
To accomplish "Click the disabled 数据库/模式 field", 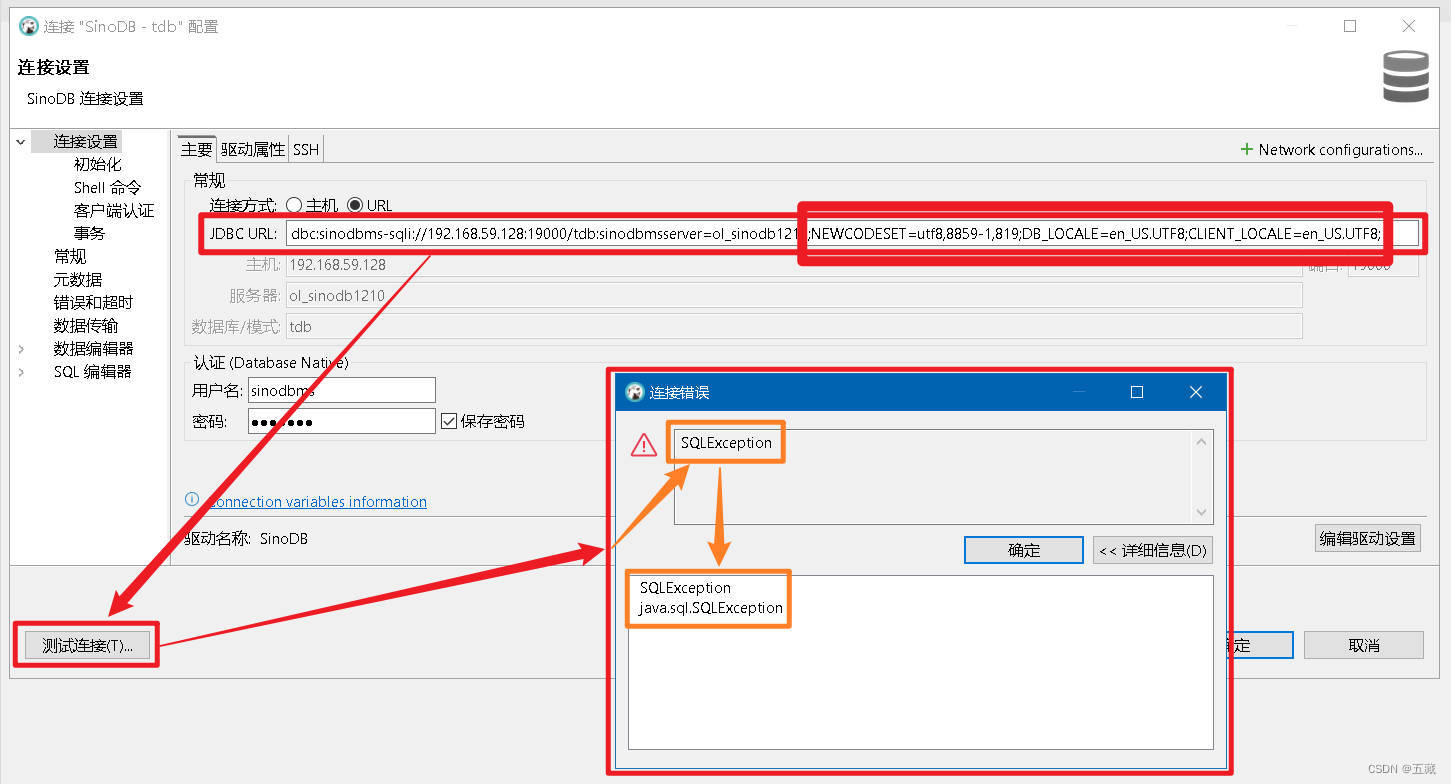I will [x=794, y=326].
